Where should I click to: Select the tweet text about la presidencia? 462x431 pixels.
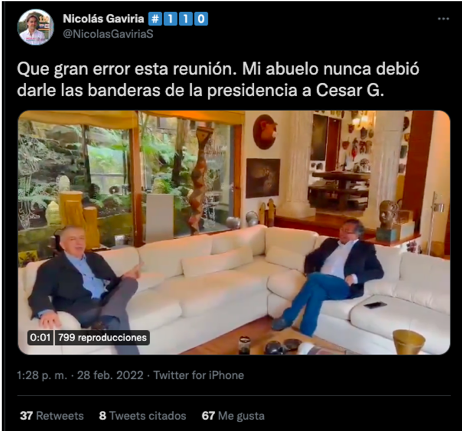pos(218,80)
